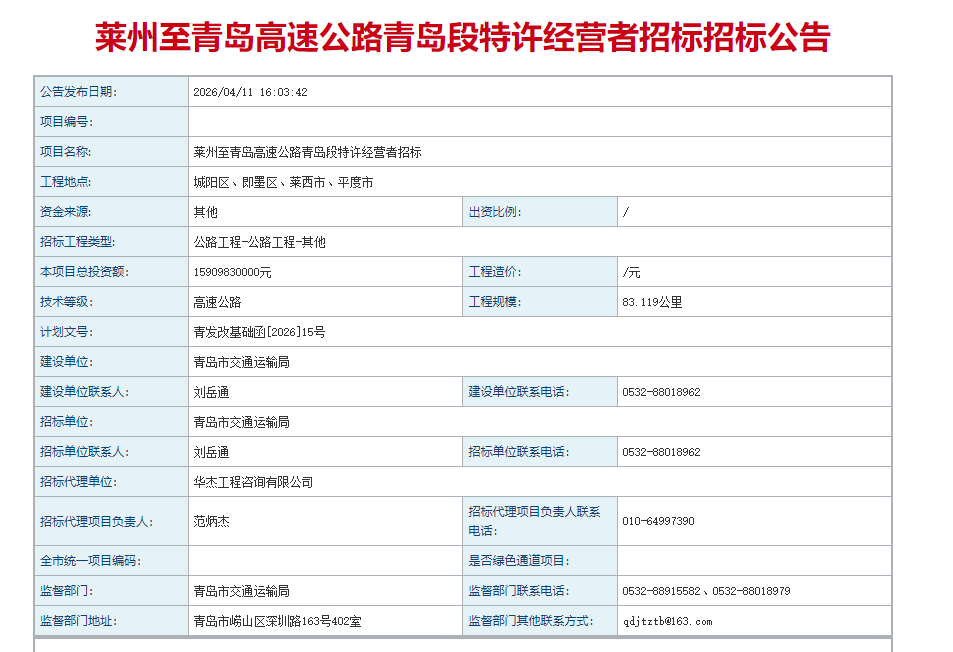Click the total investment amount 15909830000元
Image resolution: width=953 pixels, height=652 pixels.
tap(232, 272)
